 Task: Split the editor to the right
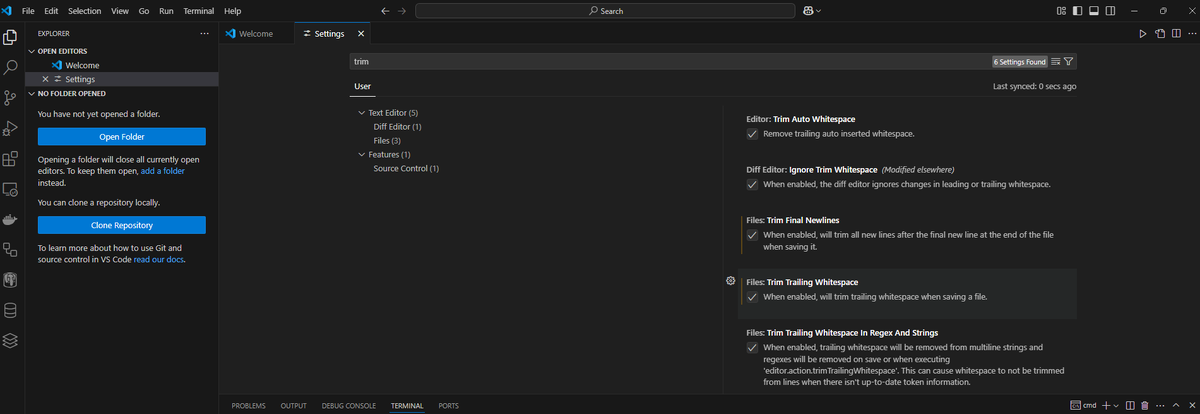coord(1176,33)
